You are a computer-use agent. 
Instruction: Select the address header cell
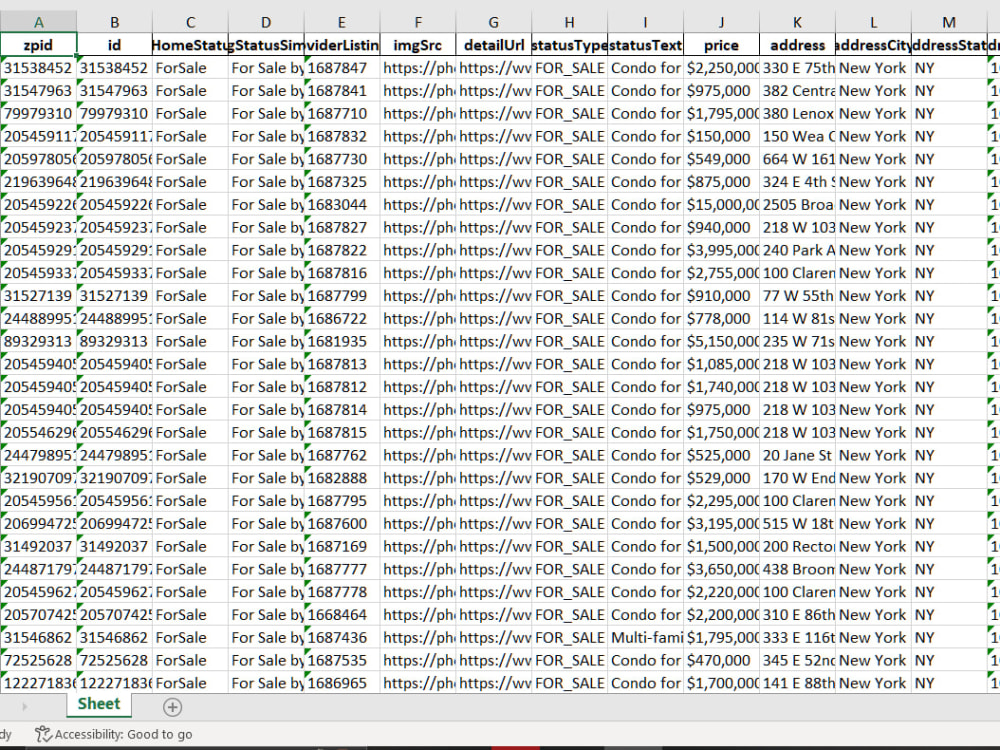click(797, 45)
